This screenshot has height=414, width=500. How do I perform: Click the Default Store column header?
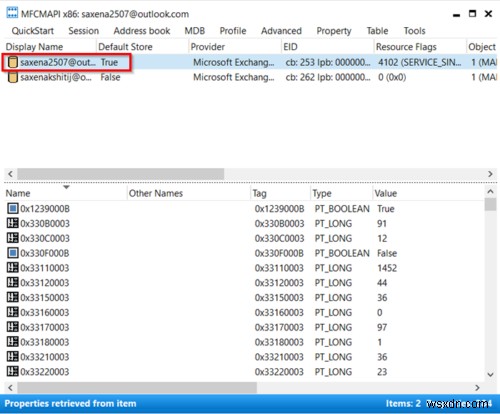[125, 47]
